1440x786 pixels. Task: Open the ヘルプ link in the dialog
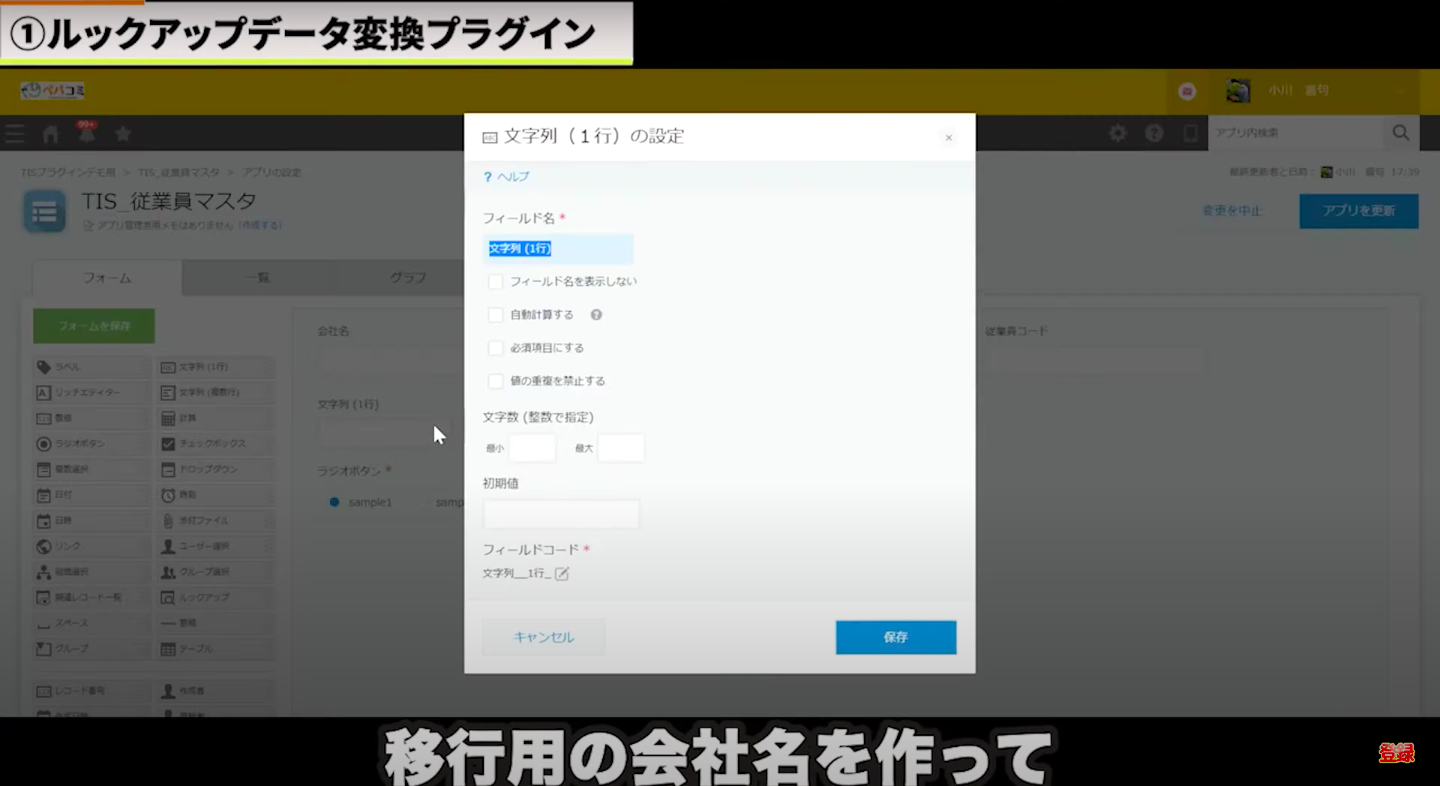[x=512, y=177]
